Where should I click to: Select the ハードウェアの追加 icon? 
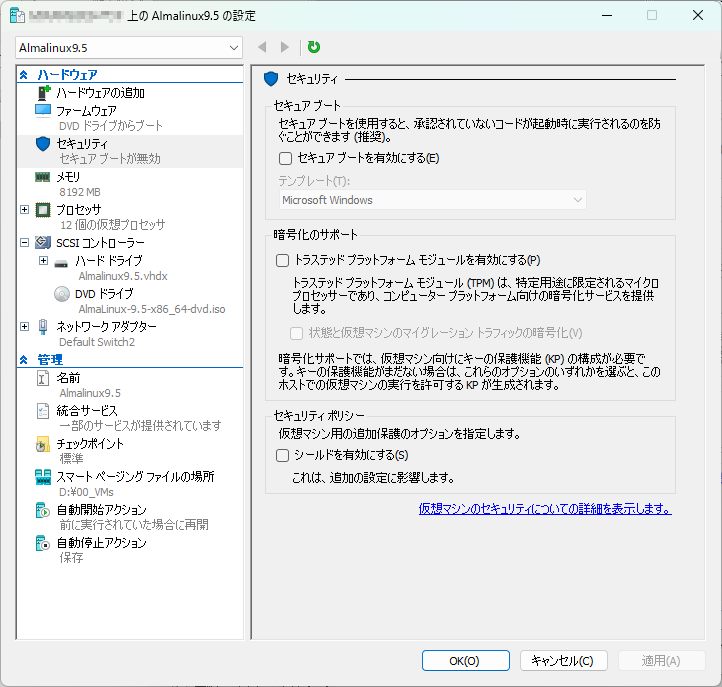point(43,93)
